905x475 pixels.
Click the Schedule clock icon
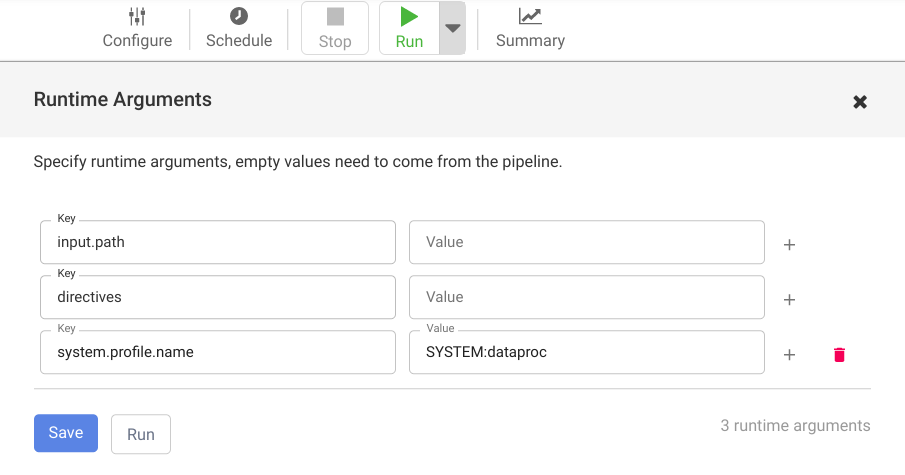coord(239,16)
